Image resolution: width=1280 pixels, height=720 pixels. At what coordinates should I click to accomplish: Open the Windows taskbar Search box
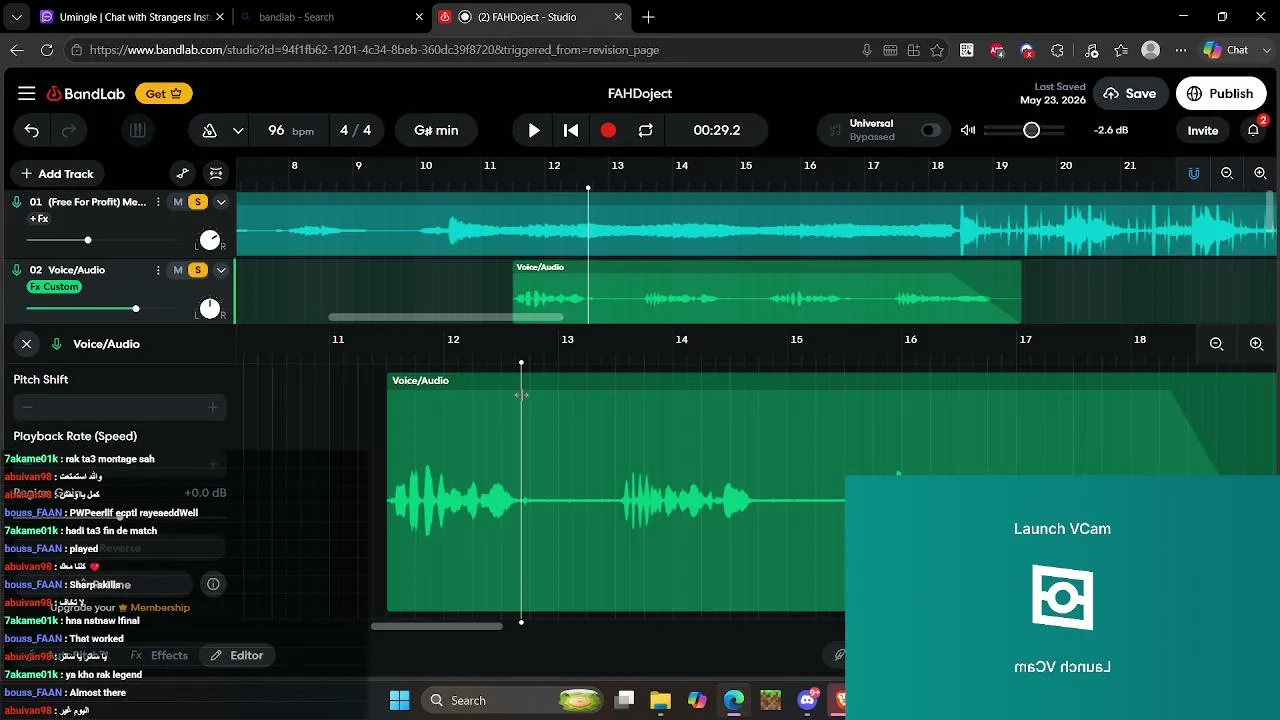click(x=512, y=700)
